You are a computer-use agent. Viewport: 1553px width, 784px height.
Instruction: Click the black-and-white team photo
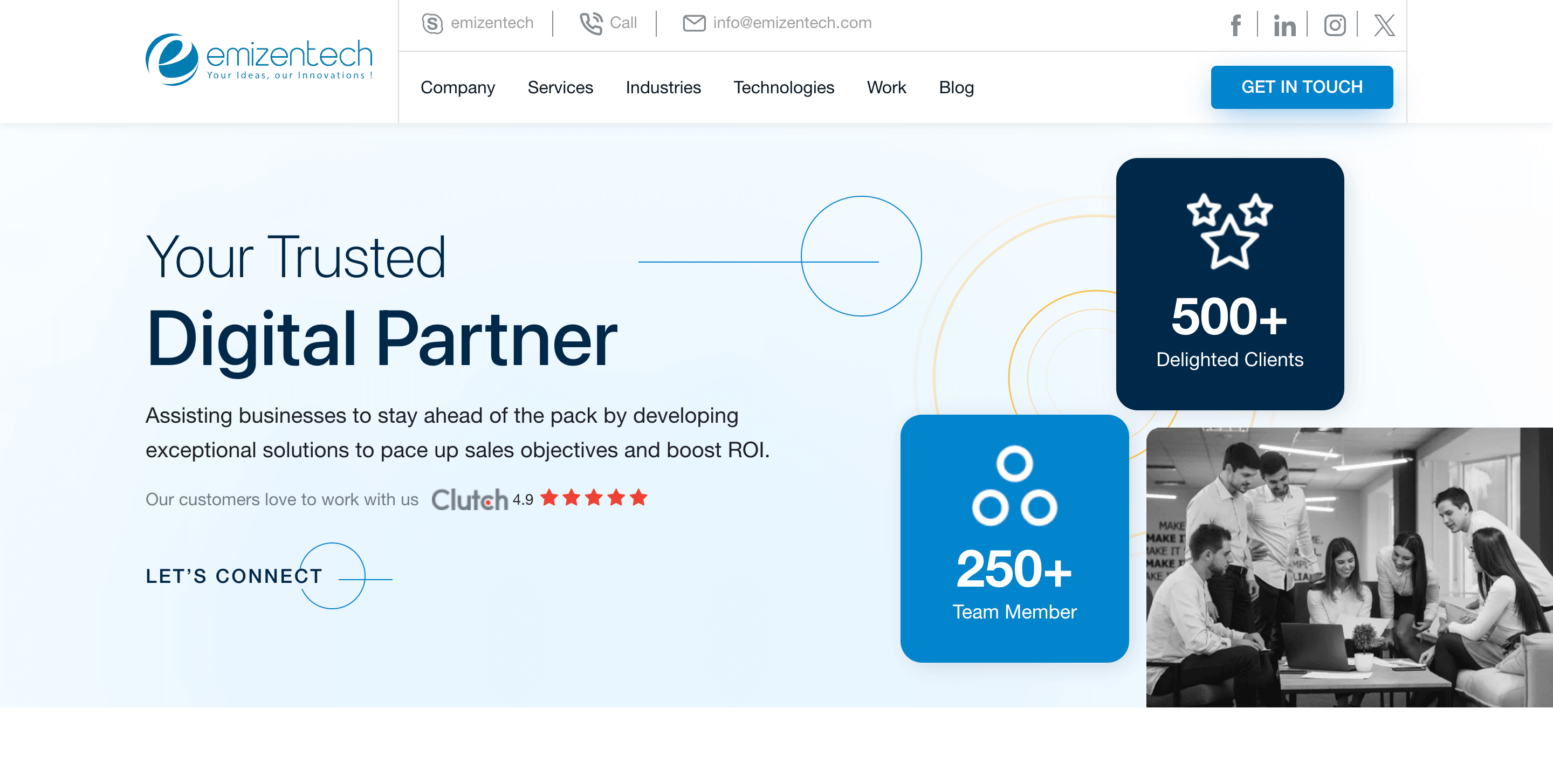pyautogui.click(x=1349, y=567)
